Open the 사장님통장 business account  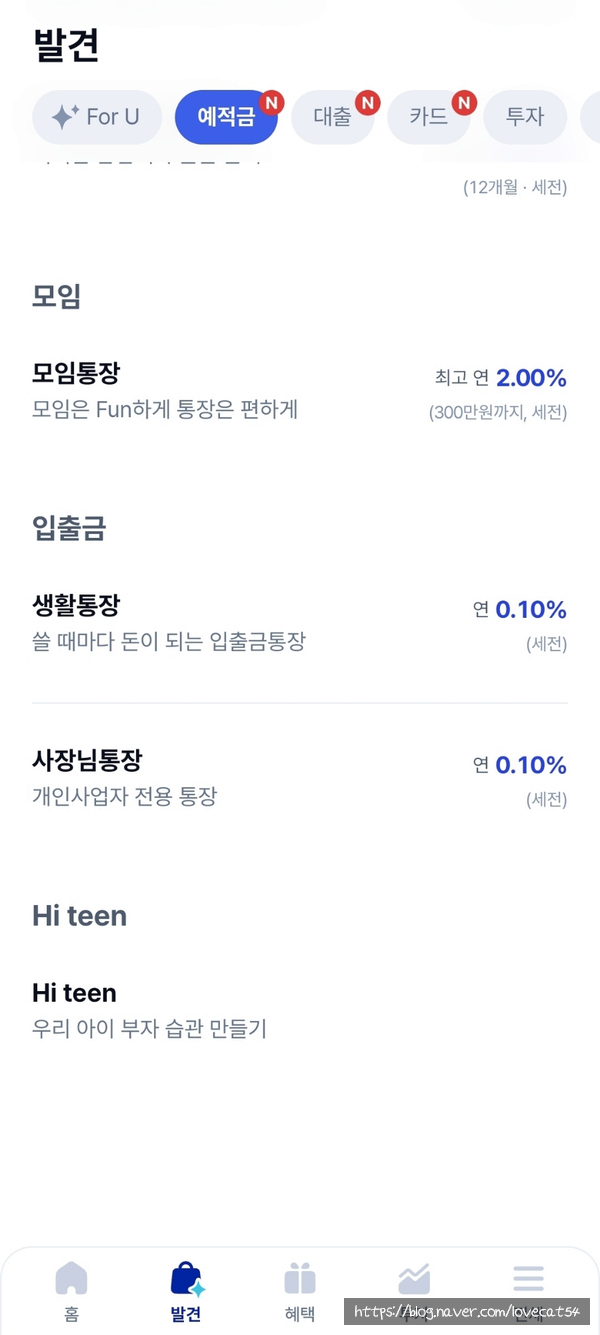87,761
